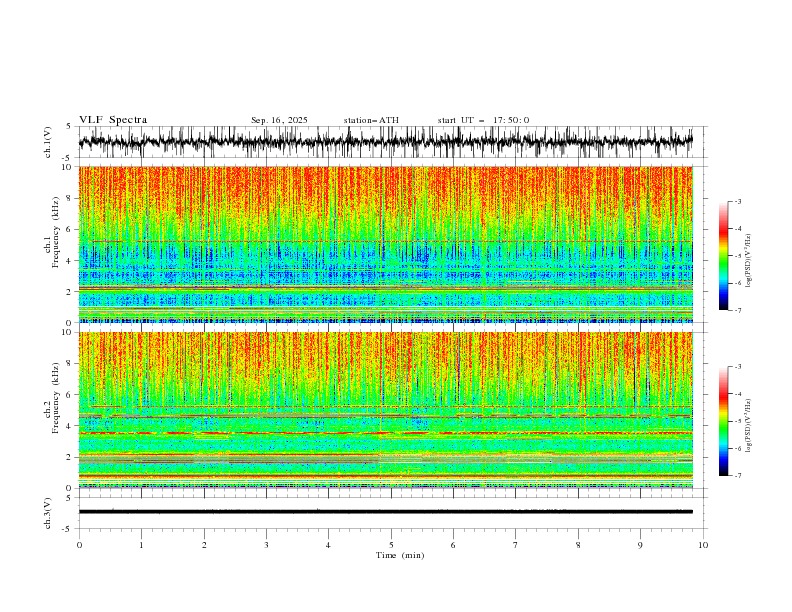
Task: Click the time axis tick label '3'
Action: (266, 545)
